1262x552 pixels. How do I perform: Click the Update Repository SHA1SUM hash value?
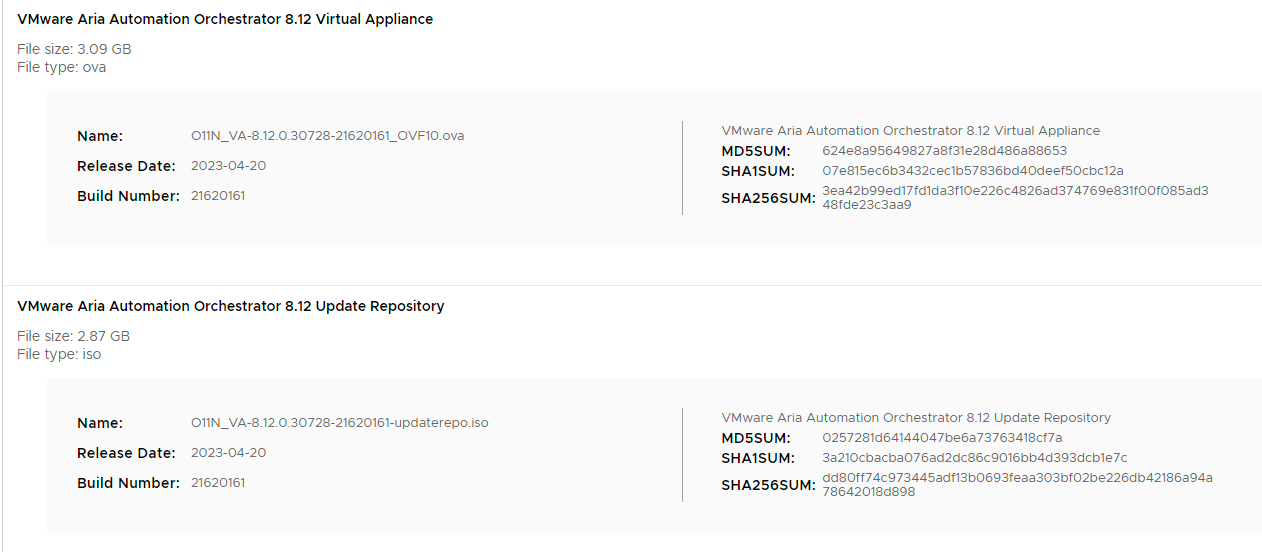(974, 458)
